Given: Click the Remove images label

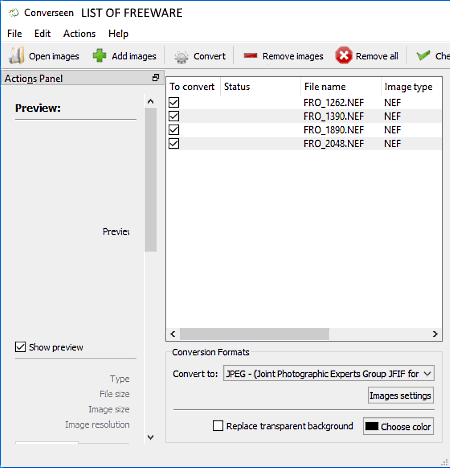Looking at the screenshot, I should (293, 56).
